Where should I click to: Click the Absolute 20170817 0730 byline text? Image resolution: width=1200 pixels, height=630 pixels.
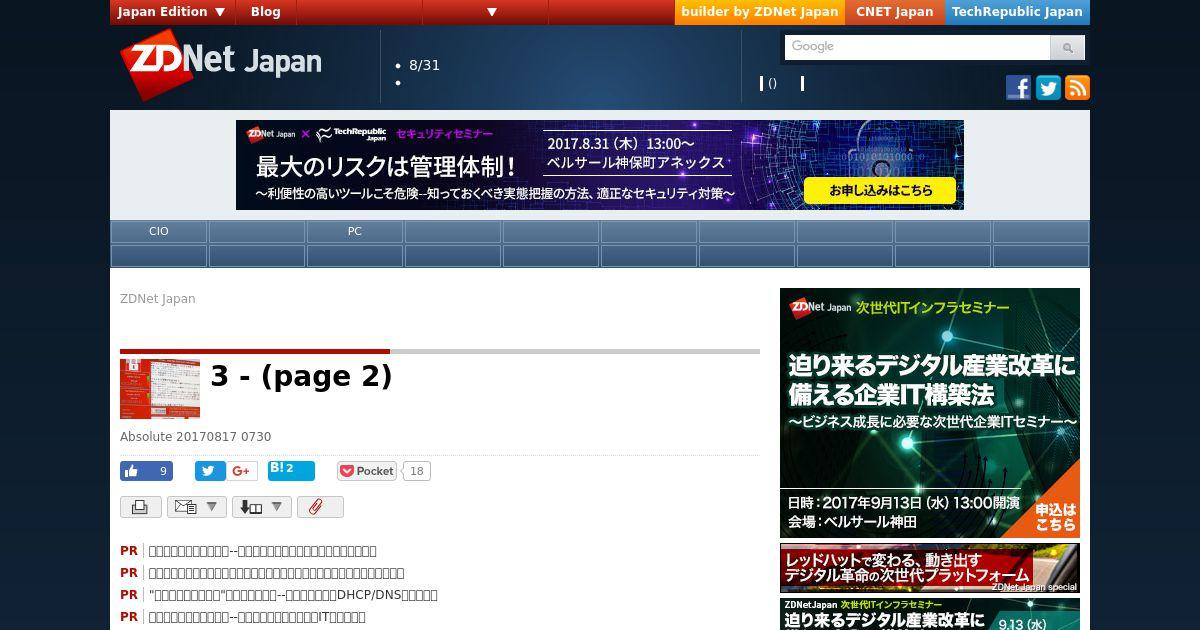pos(196,437)
